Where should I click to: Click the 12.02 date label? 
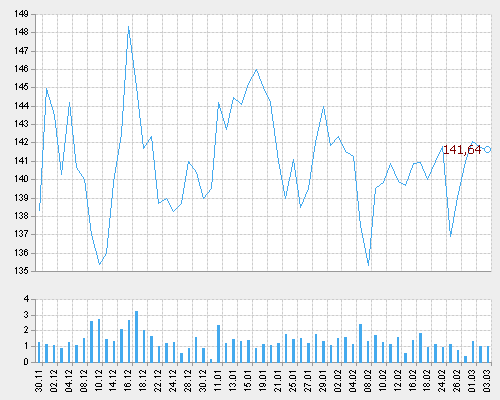coord(398,381)
